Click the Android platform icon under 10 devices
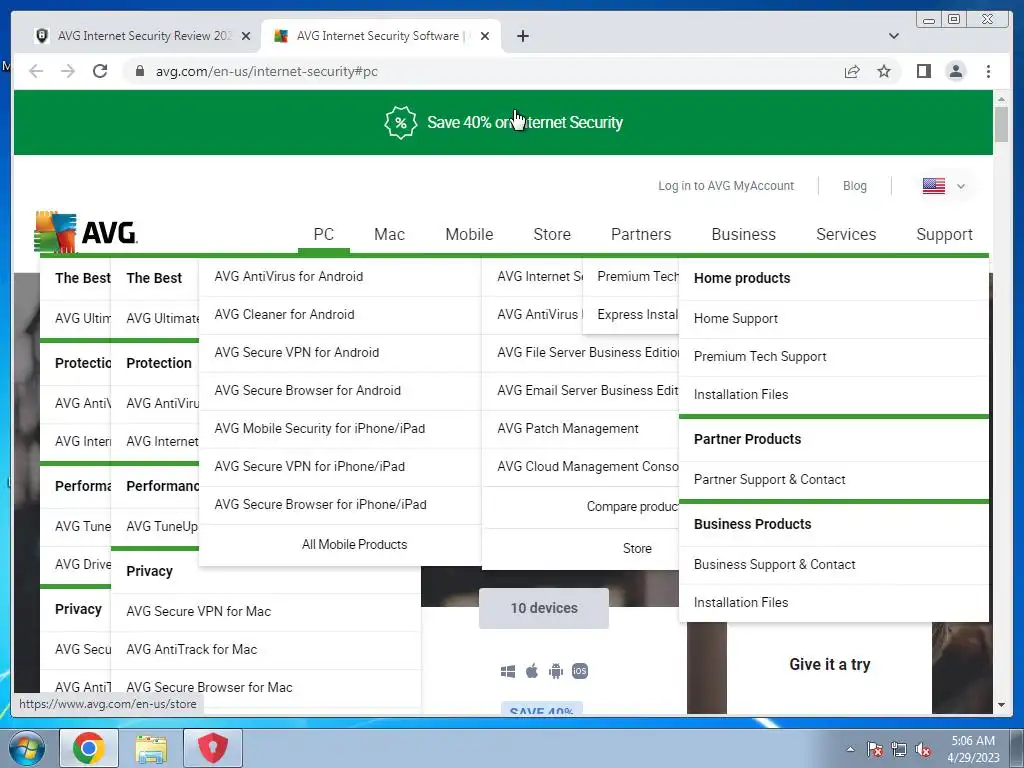This screenshot has width=1024, height=768. tap(556, 671)
